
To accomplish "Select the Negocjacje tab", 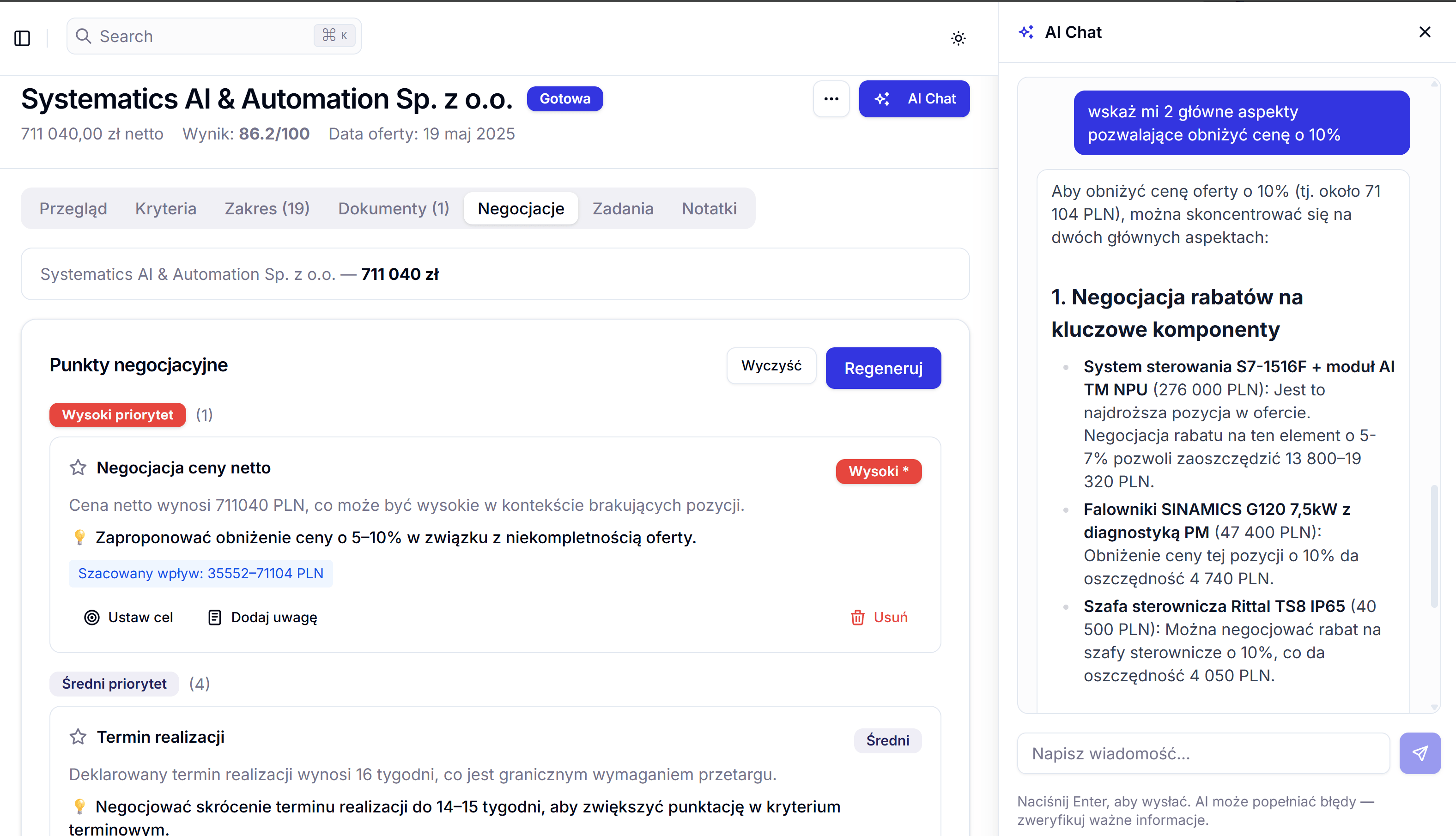I will pyautogui.click(x=521, y=208).
